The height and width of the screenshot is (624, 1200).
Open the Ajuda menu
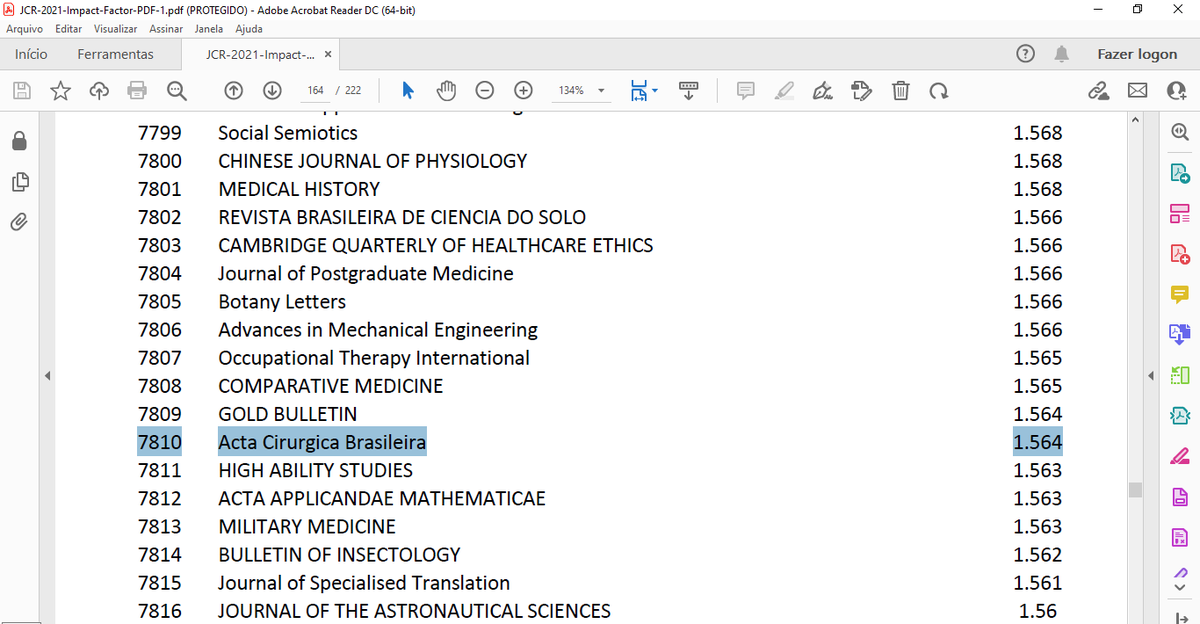[248, 29]
